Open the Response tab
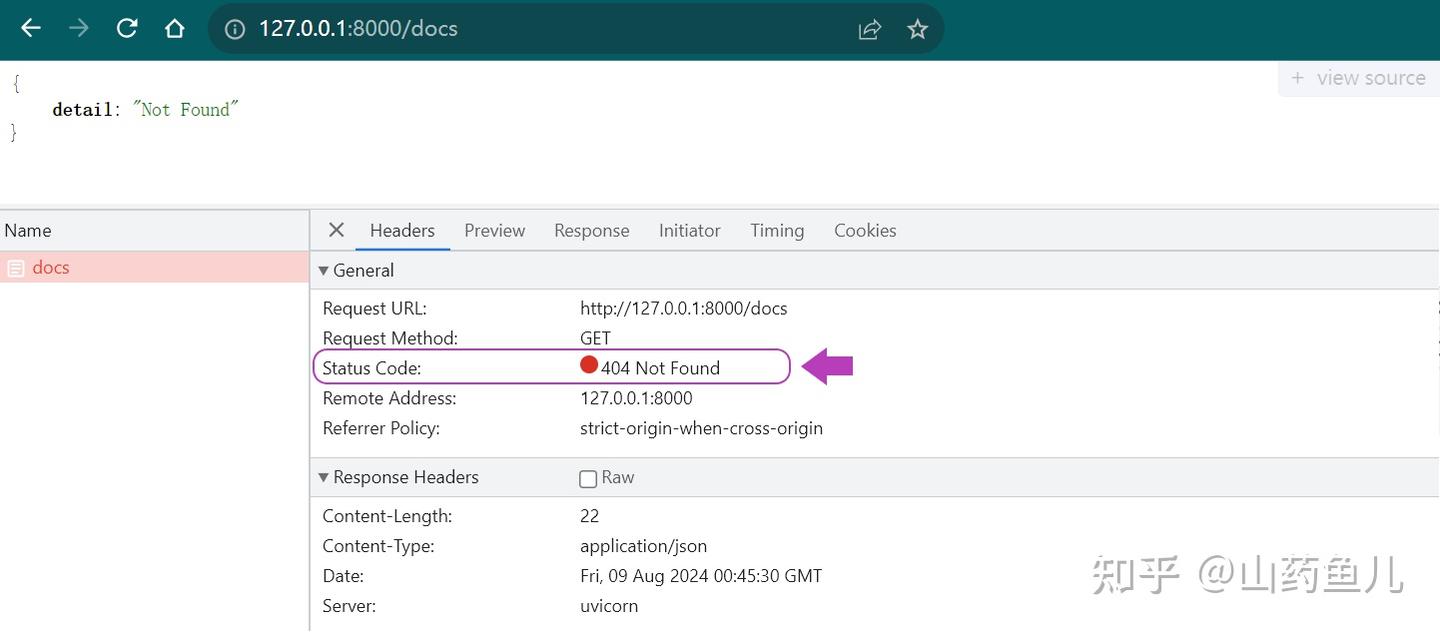 (591, 230)
